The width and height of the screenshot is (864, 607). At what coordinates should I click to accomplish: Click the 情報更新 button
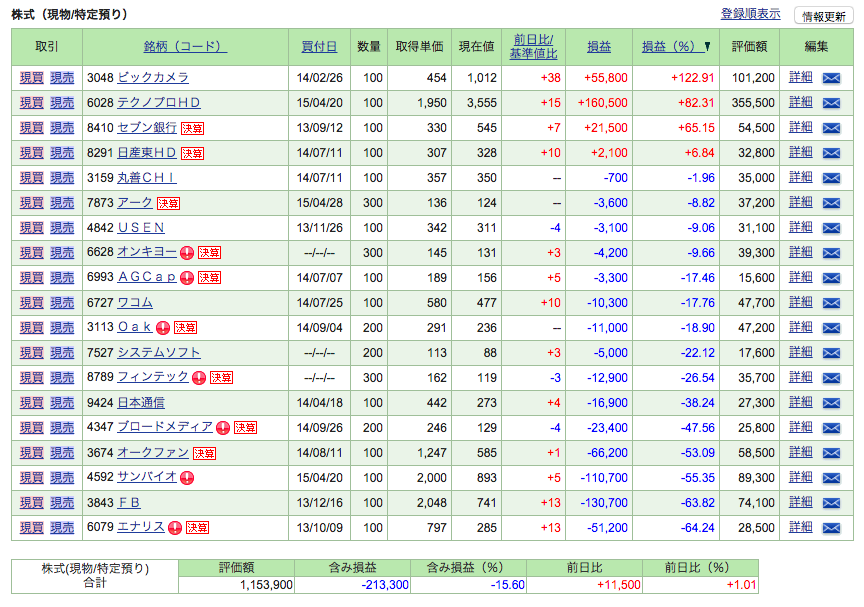tap(823, 16)
